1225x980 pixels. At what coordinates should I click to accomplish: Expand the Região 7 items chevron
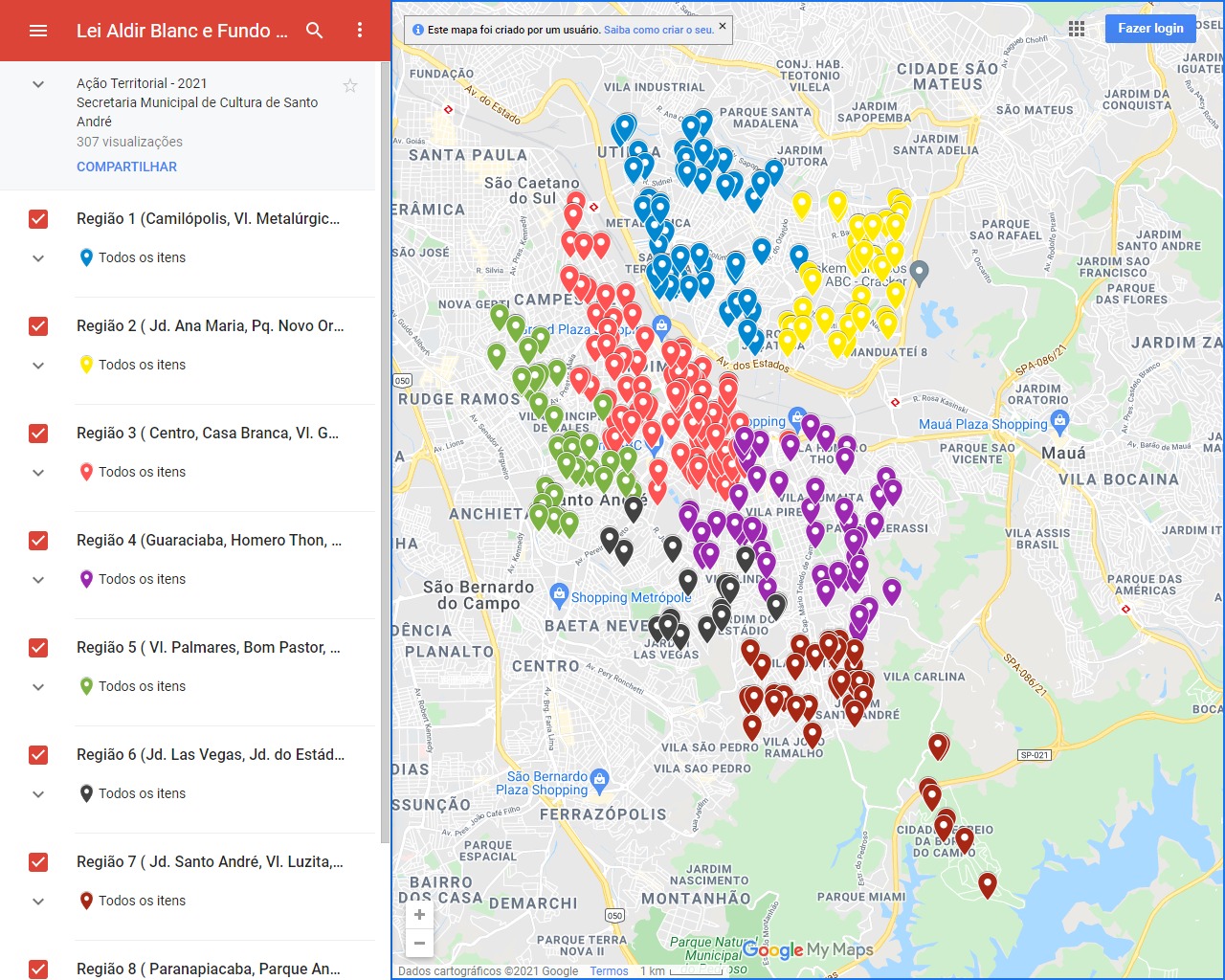pos(38,902)
